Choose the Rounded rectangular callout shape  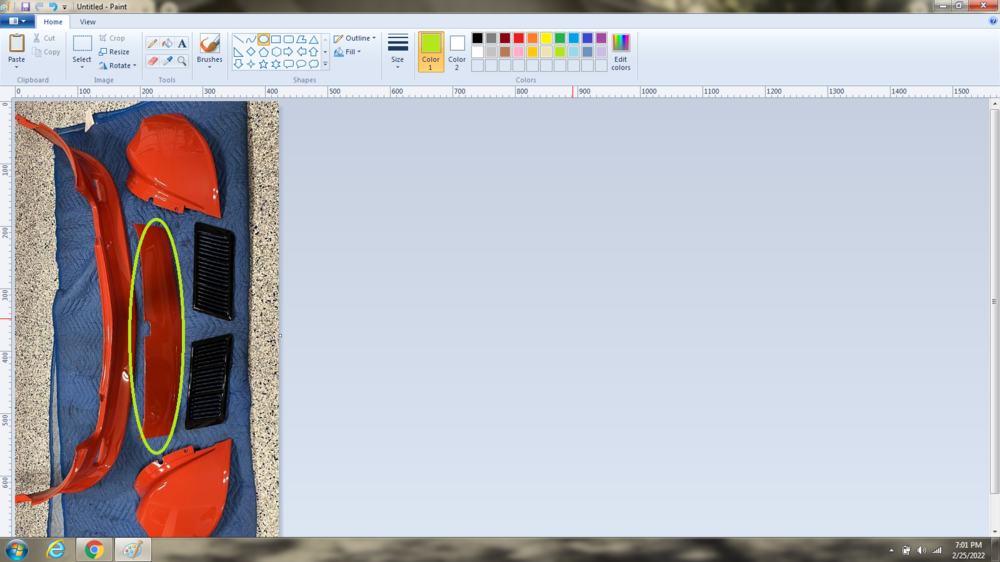(288, 64)
